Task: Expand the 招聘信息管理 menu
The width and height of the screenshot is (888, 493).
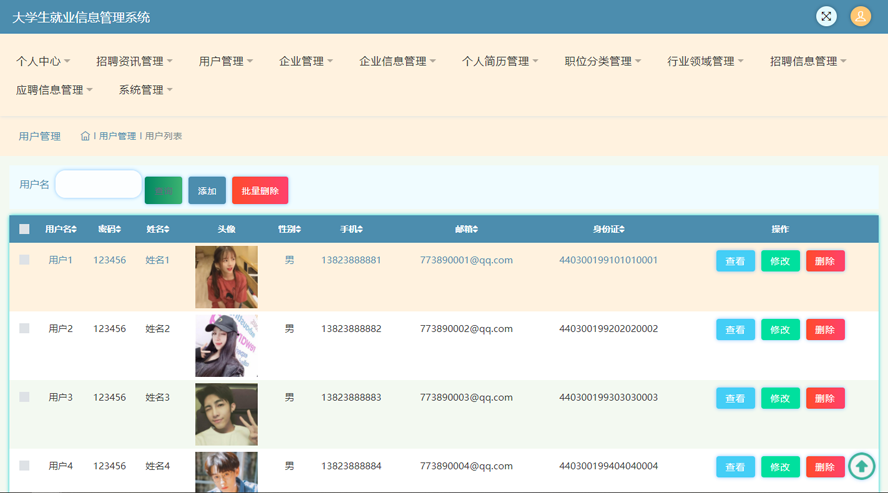Action: 808,61
